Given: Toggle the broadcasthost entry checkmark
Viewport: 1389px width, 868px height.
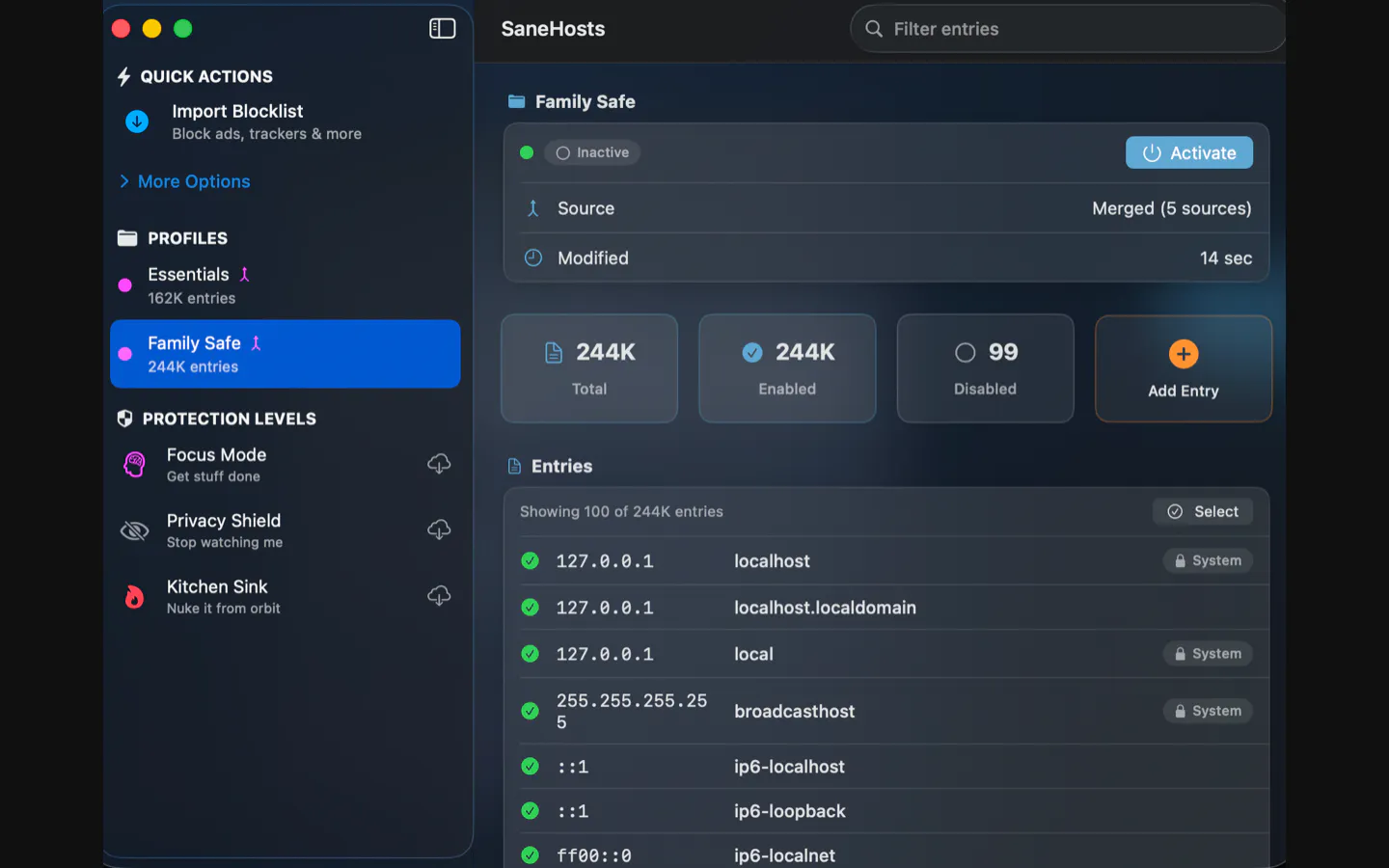Looking at the screenshot, I should coord(531,711).
